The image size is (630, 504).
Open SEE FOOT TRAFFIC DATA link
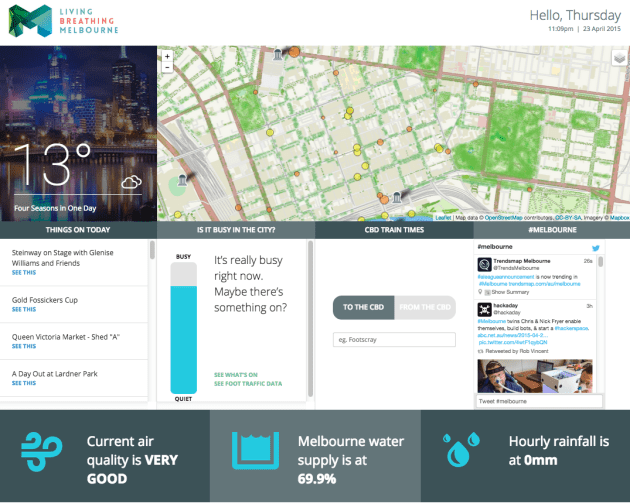[x=247, y=384]
